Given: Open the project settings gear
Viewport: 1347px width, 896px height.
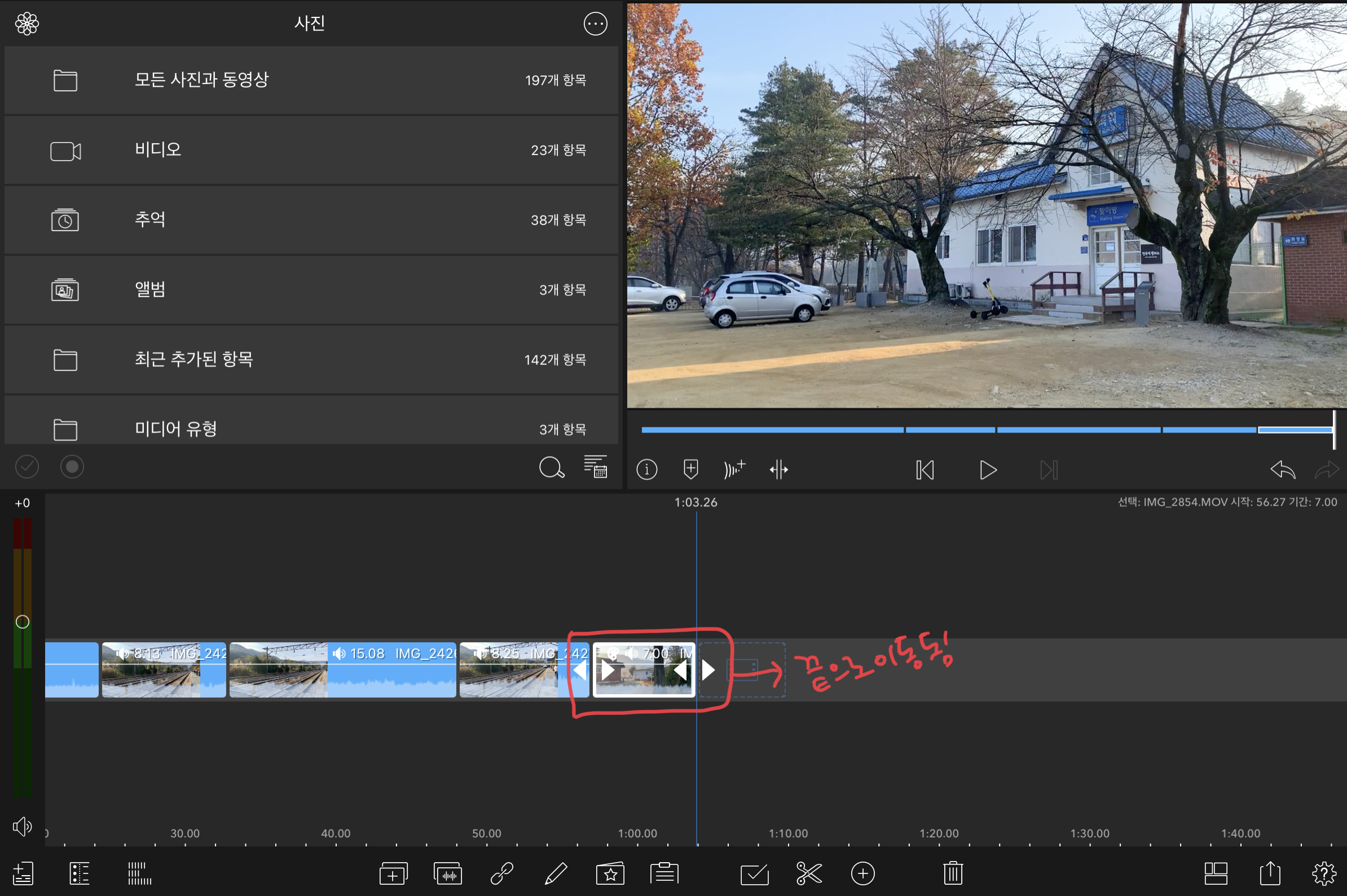Looking at the screenshot, I should (1323, 873).
